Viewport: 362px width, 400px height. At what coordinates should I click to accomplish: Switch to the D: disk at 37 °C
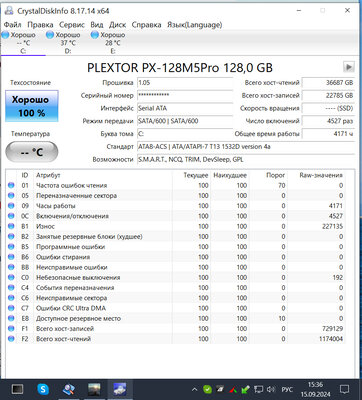68,43
